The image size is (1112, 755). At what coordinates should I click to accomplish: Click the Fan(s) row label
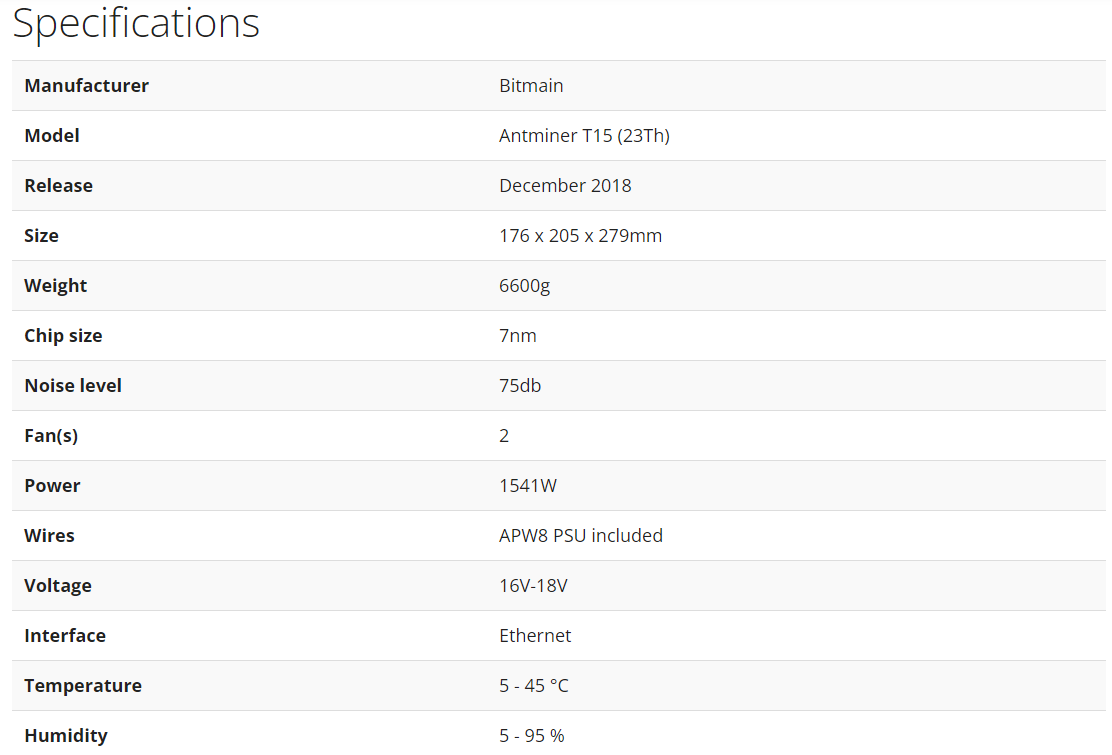click(51, 436)
